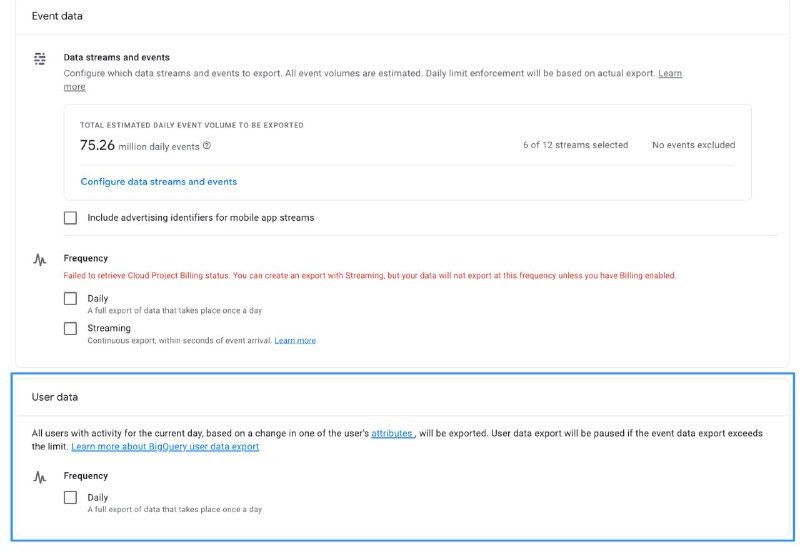Click the help icon beside million daily events
This screenshot has height=551, width=800.
pos(207,146)
